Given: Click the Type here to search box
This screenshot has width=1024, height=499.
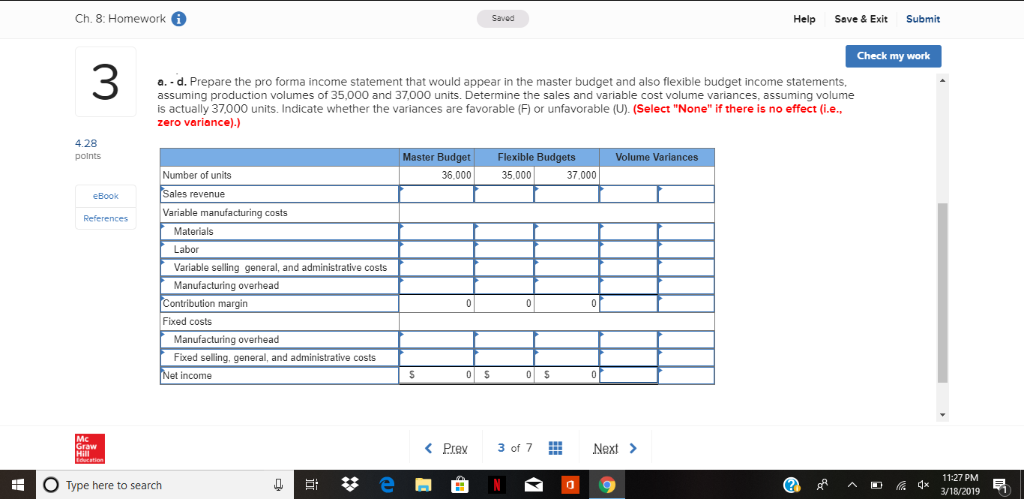Looking at the screenshot, I should click(166, 485).
